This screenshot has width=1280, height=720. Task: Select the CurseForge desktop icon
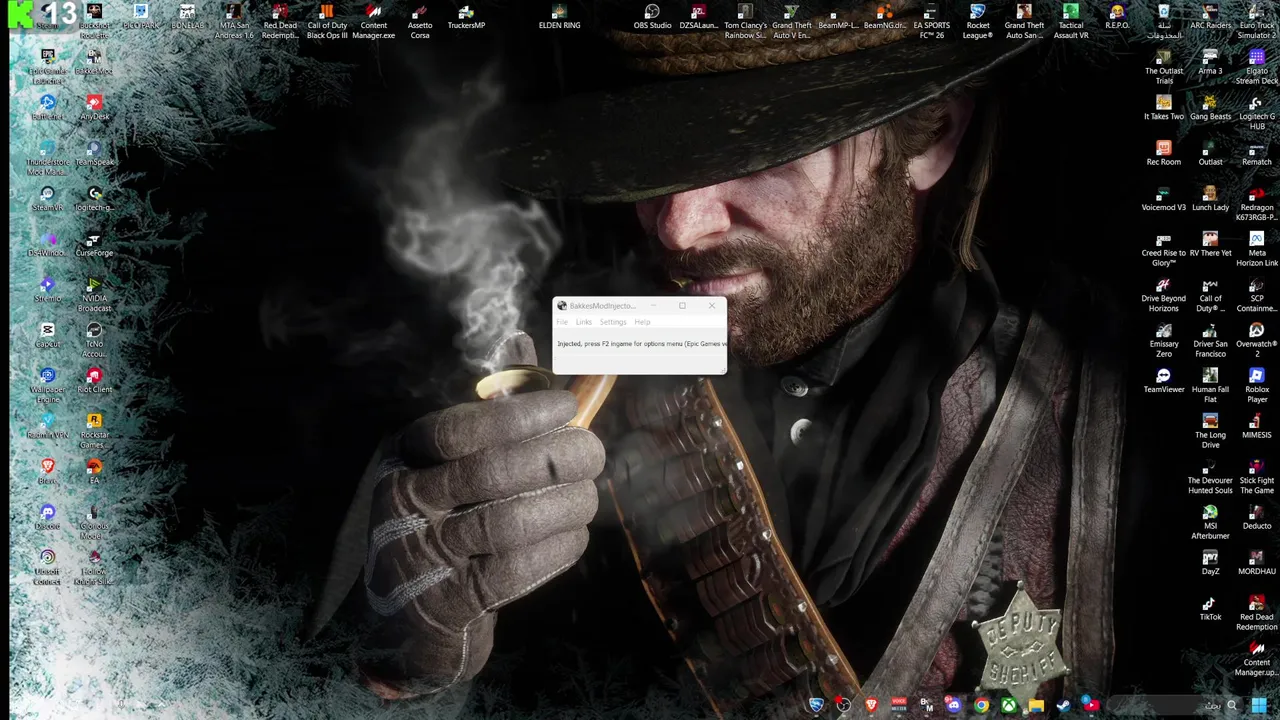94,244
